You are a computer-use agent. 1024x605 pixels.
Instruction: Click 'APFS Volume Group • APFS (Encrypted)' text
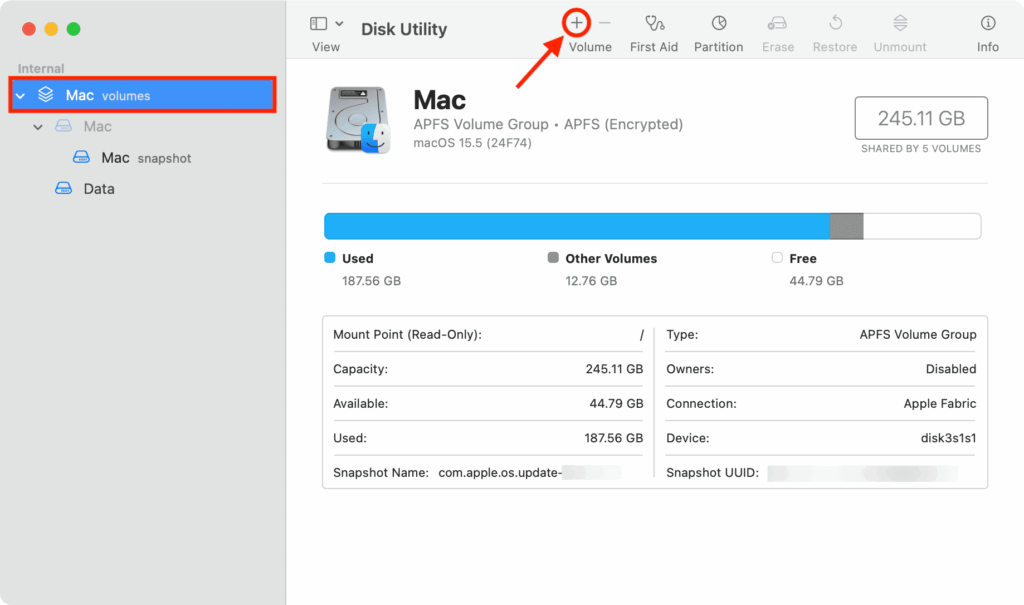[548, 124]
